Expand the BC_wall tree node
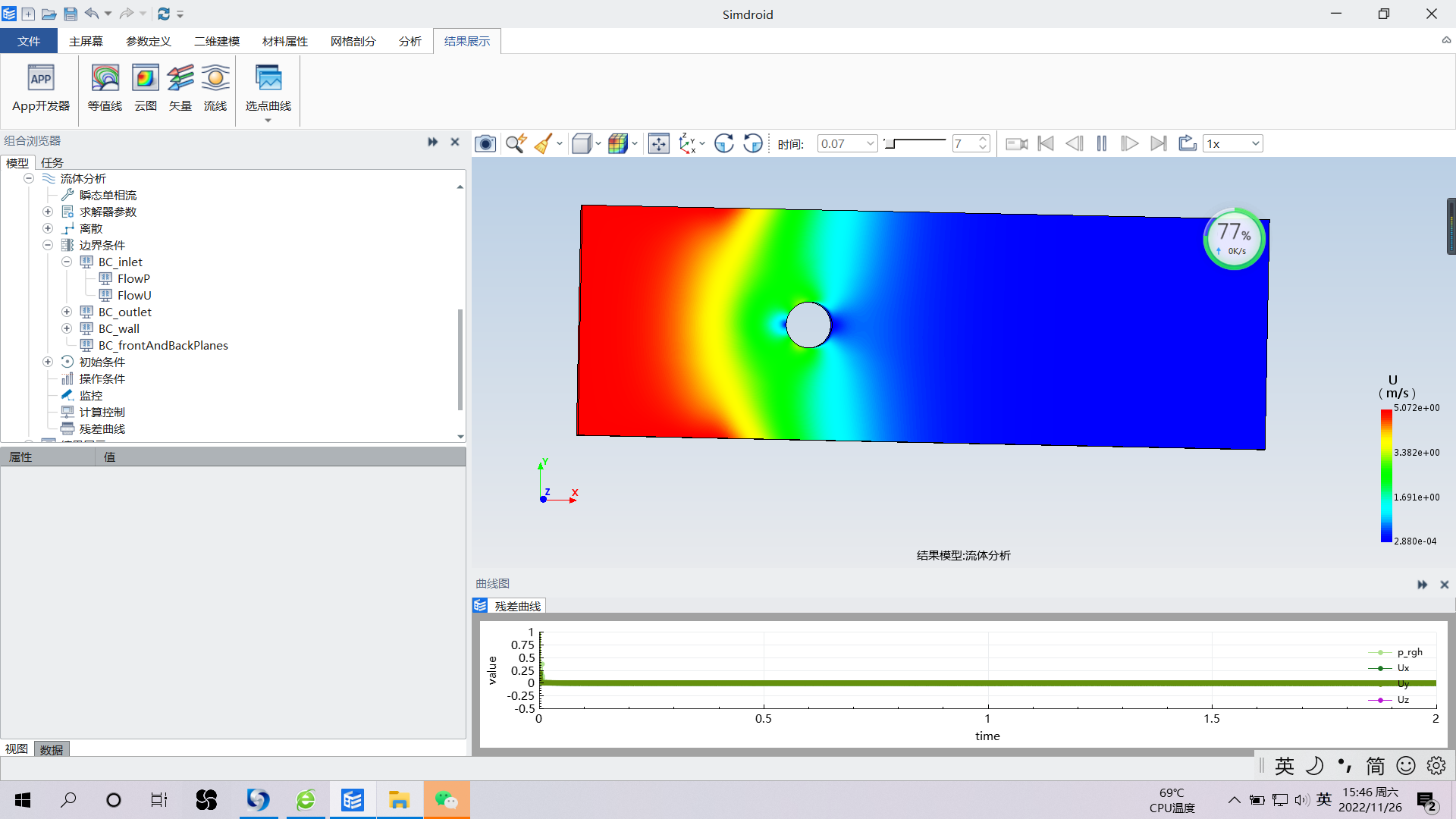The image size is (1456, 819). tap(67, 328)
